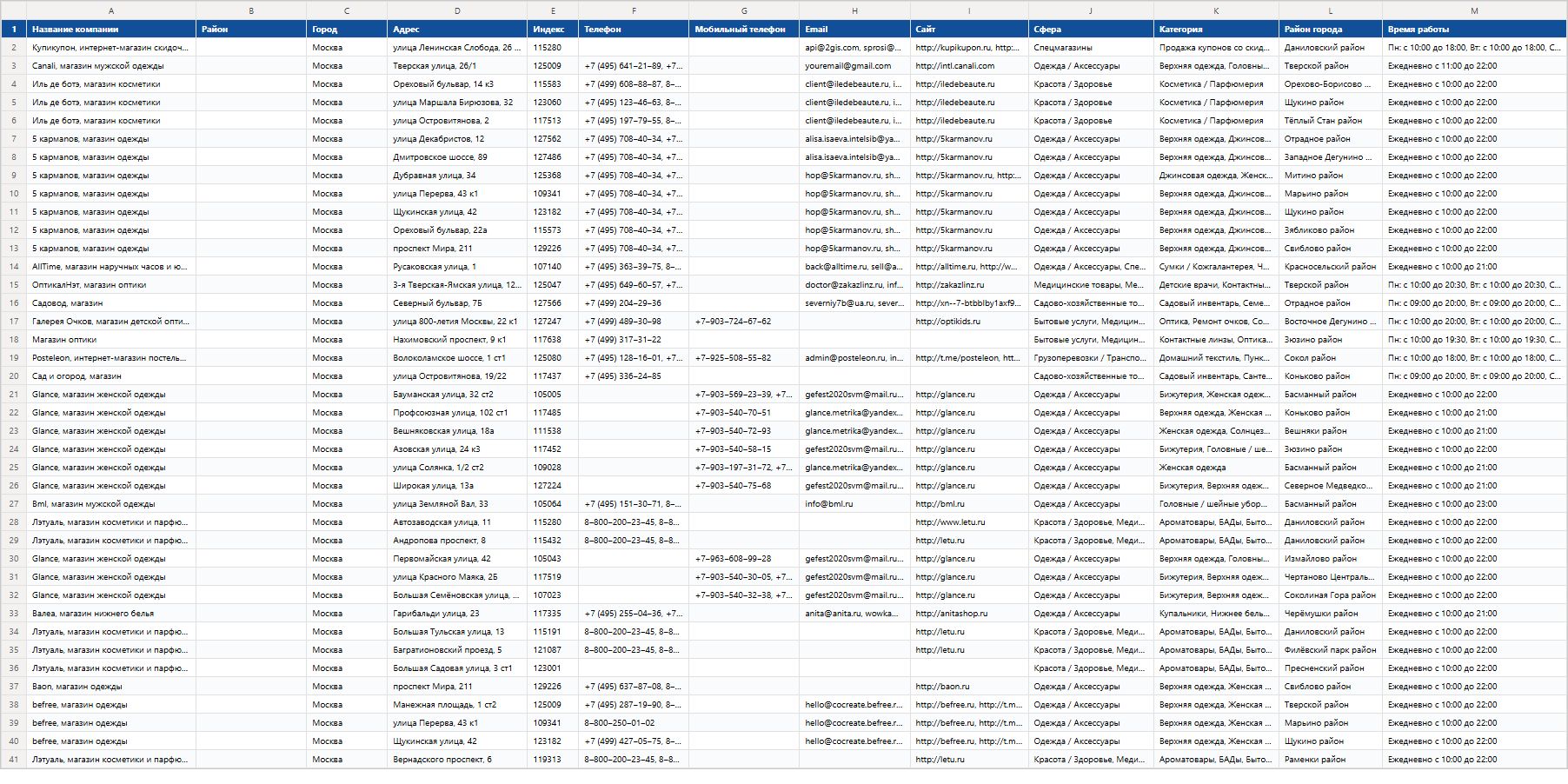The height and width of the screenshot is (784, 1568).
Task: Click the 'Район города' header cell
Action: click(1331, 30)
